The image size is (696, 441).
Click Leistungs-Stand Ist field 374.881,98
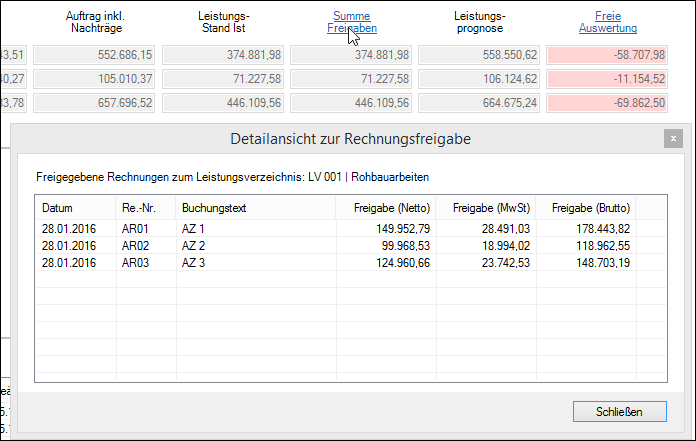223,55
